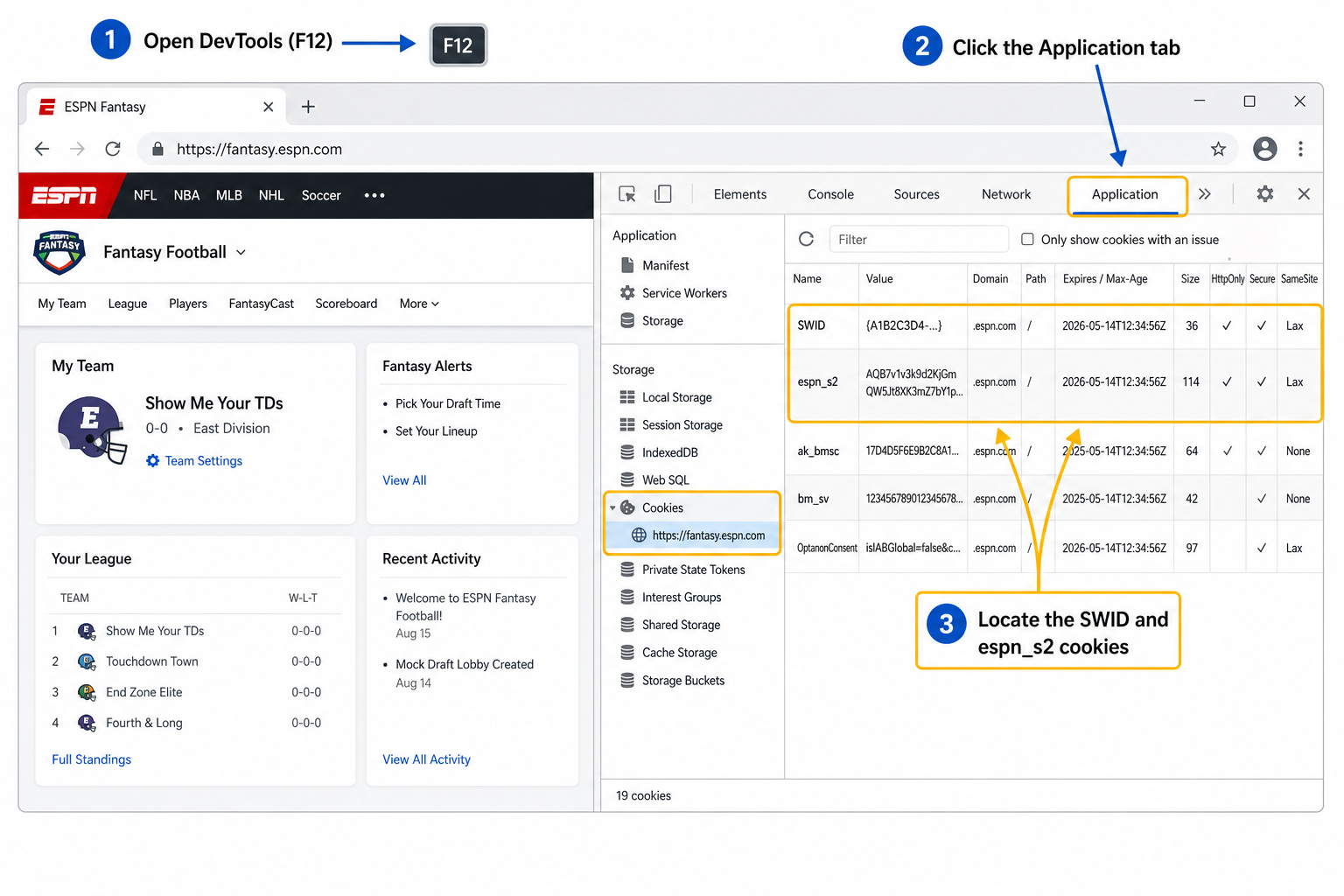Select Private State Tokens in the sidebar
The width and height of the screenshot is (1344, 896).
click(694, 570)
